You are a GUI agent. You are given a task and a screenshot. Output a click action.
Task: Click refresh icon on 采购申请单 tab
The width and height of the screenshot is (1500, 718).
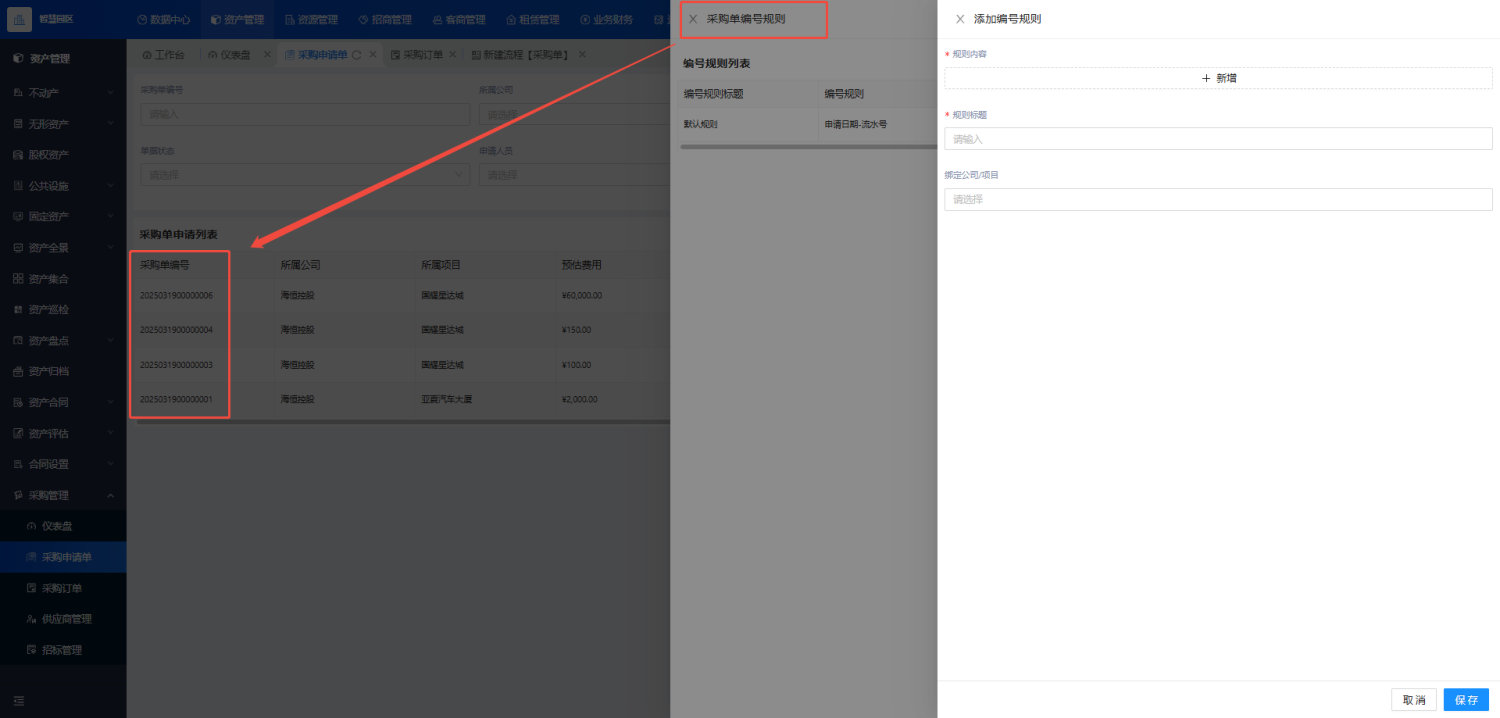tap(357, 55)
